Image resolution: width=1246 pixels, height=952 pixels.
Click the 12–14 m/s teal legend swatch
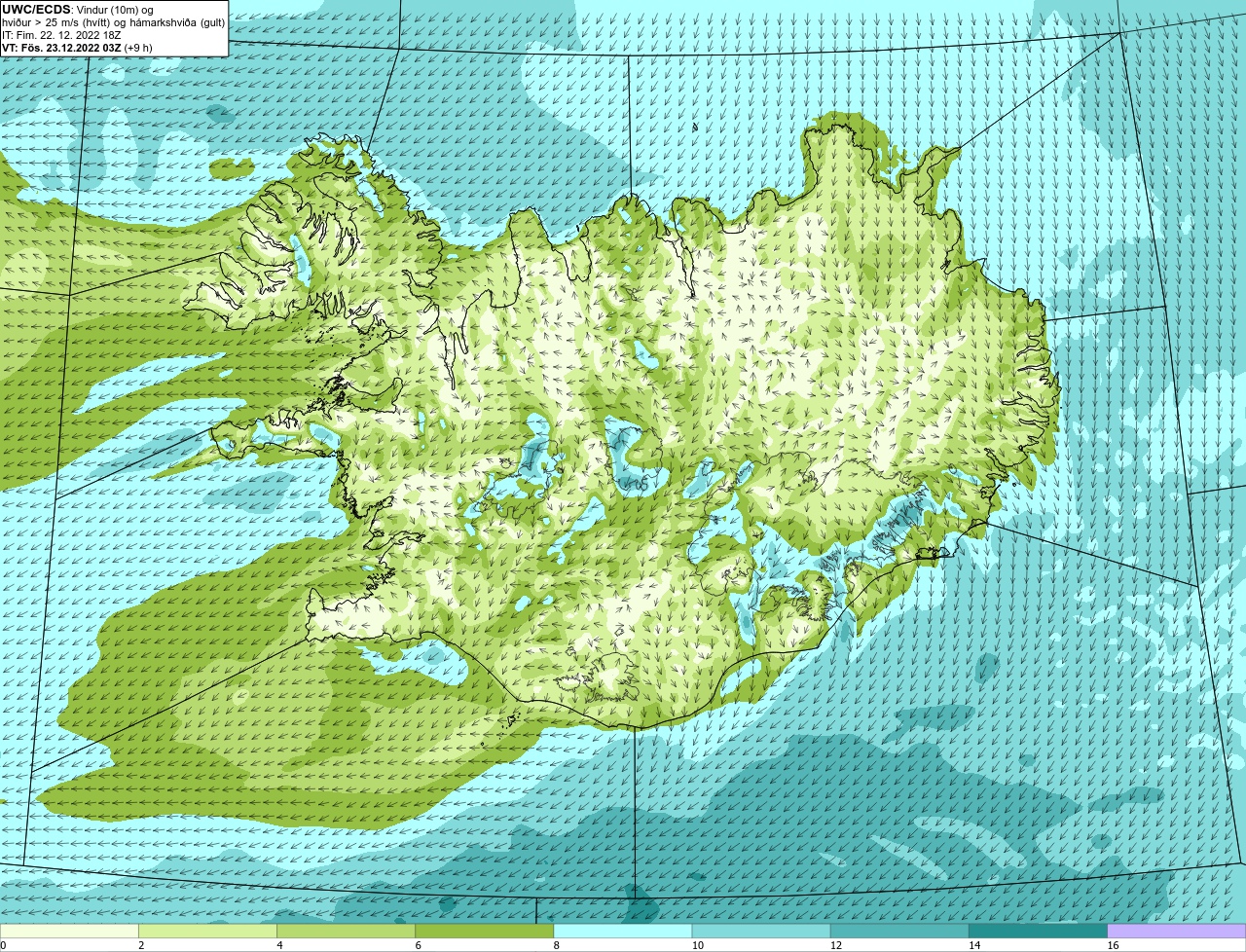pos(899,931)
